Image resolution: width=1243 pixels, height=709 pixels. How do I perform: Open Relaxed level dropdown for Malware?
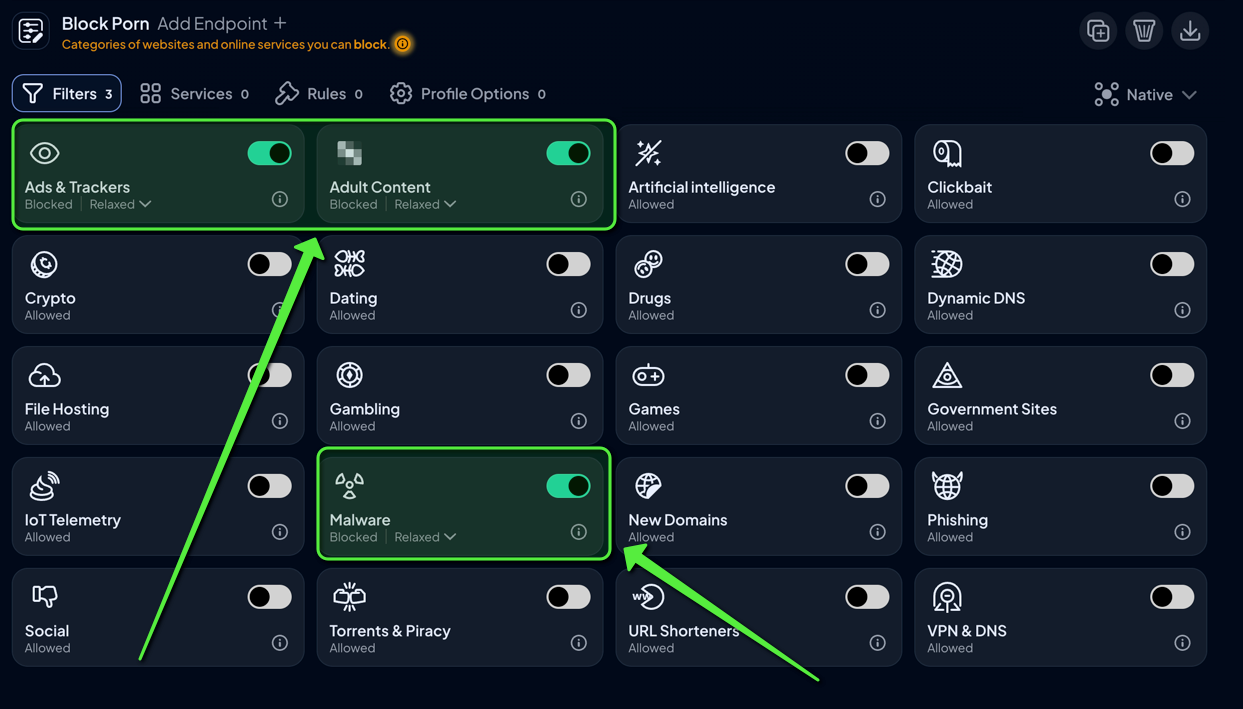coord(425,537)
